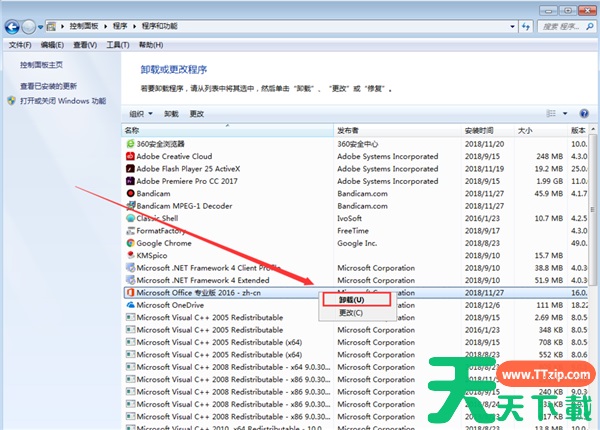600x430 pixels.
Task: Select Microsoft Office 专业版 2016 - zh-cn row
Action: [355, 293]
